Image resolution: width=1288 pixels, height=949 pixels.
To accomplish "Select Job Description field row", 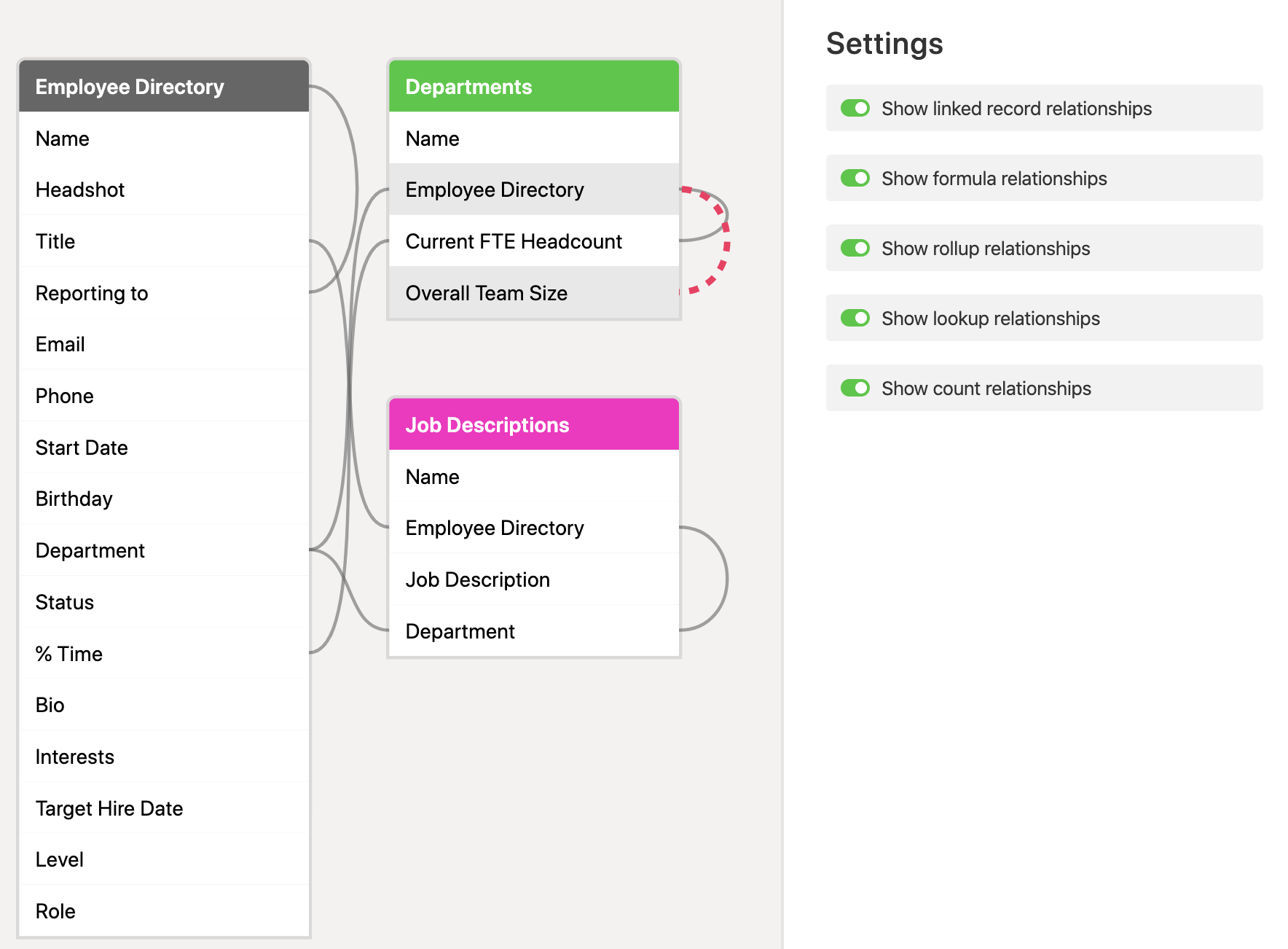I will (x=534, y=579).
